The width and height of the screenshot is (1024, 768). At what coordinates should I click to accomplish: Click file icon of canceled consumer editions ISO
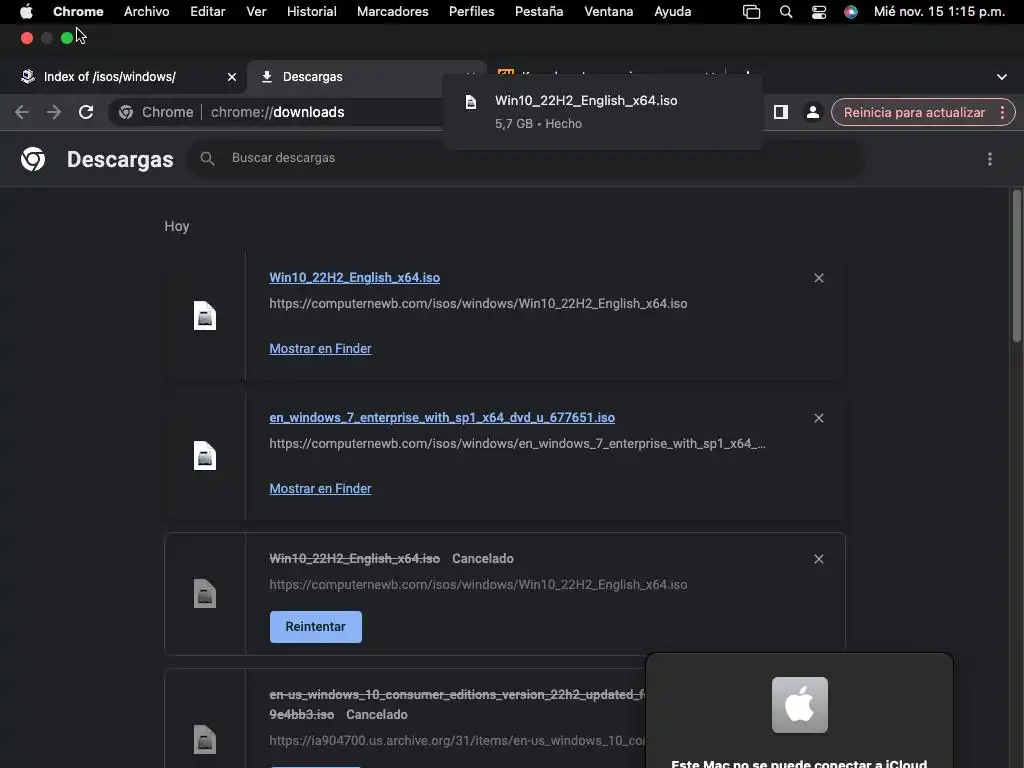(204, 740)
